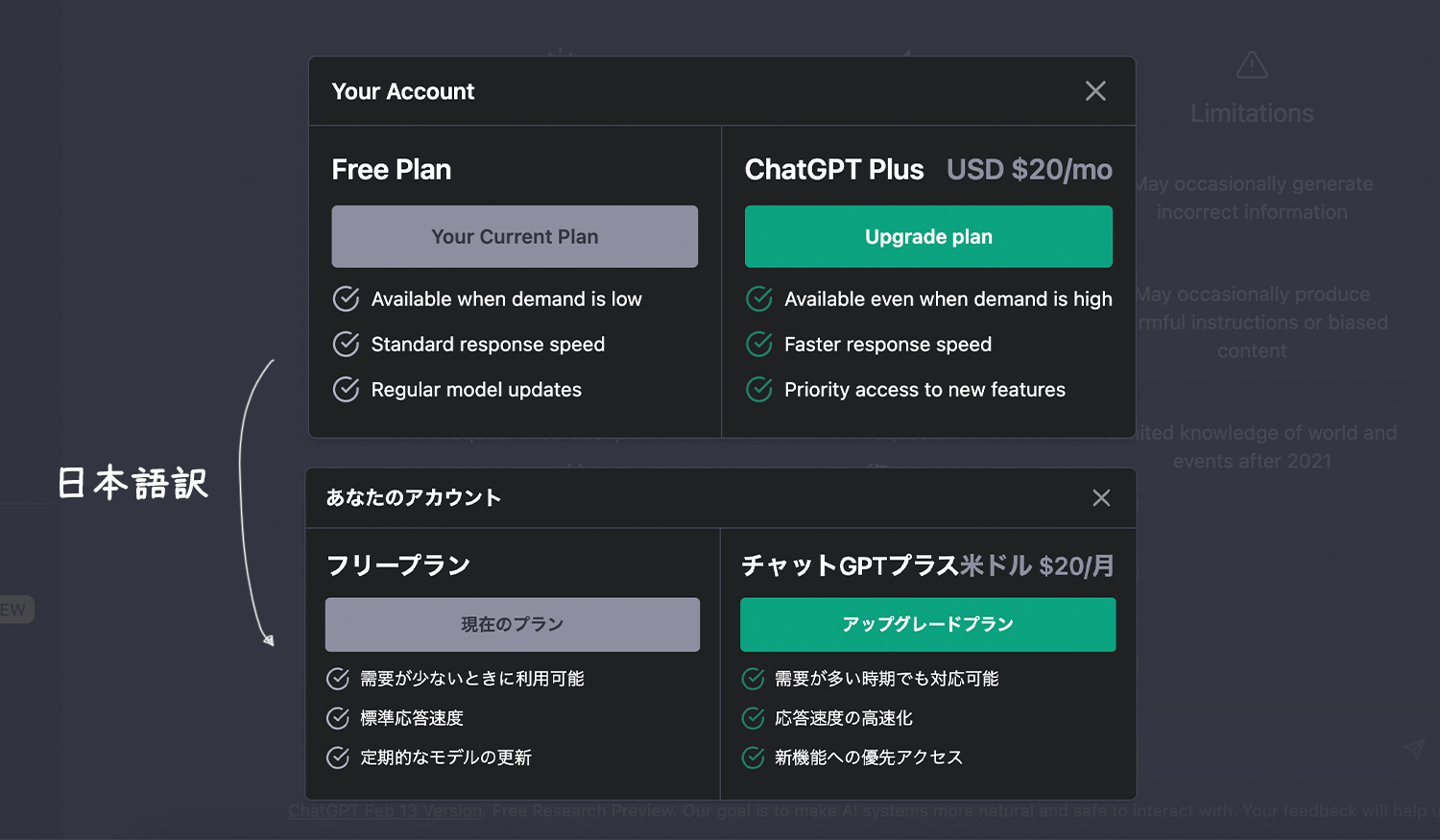Toggle the check beside "応答速度の高速化"
This screenshot has width=1440, height=840.
[752, 717]
